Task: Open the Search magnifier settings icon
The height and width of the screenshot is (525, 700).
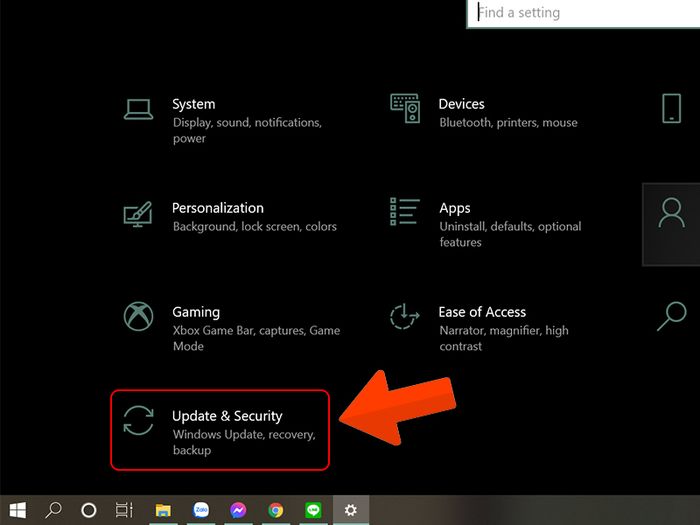Action: click(671, 317)
